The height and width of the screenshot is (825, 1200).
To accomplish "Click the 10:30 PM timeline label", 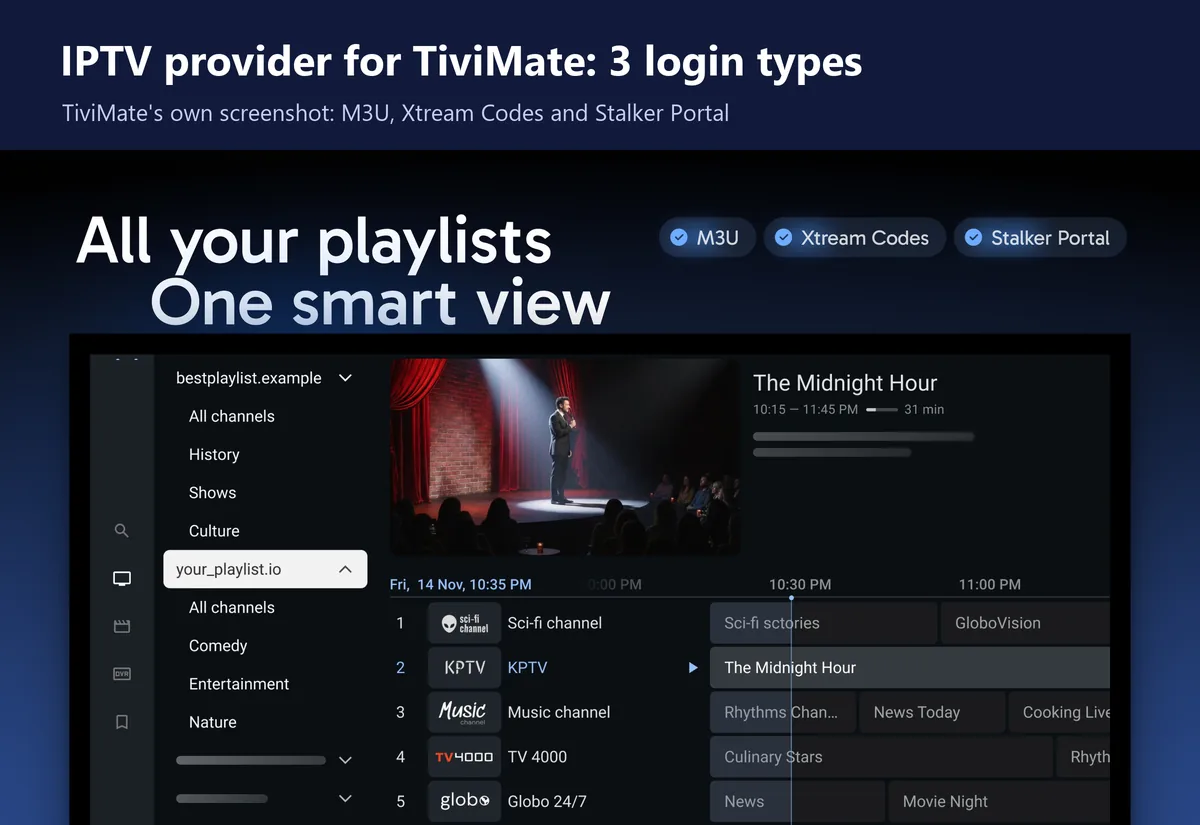I will tap(800, 584).
